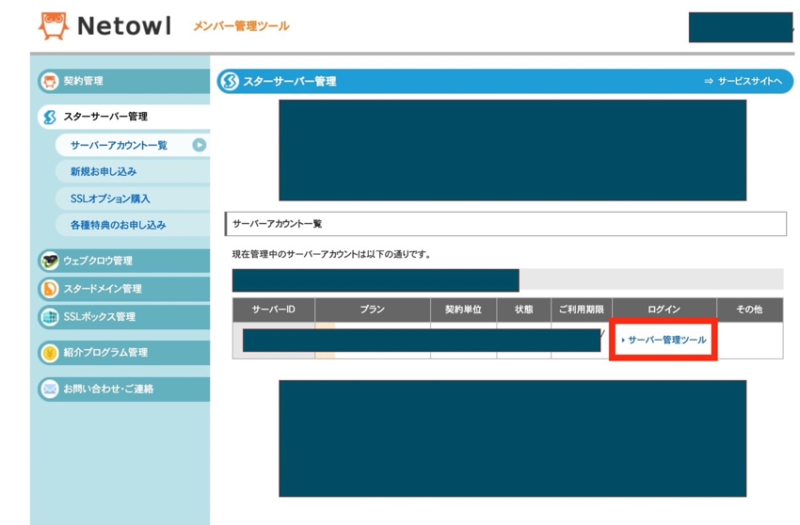The height and width of the screenshot is (525, 800).
Task: Click the その他 column header
Action: click(749, 310)
